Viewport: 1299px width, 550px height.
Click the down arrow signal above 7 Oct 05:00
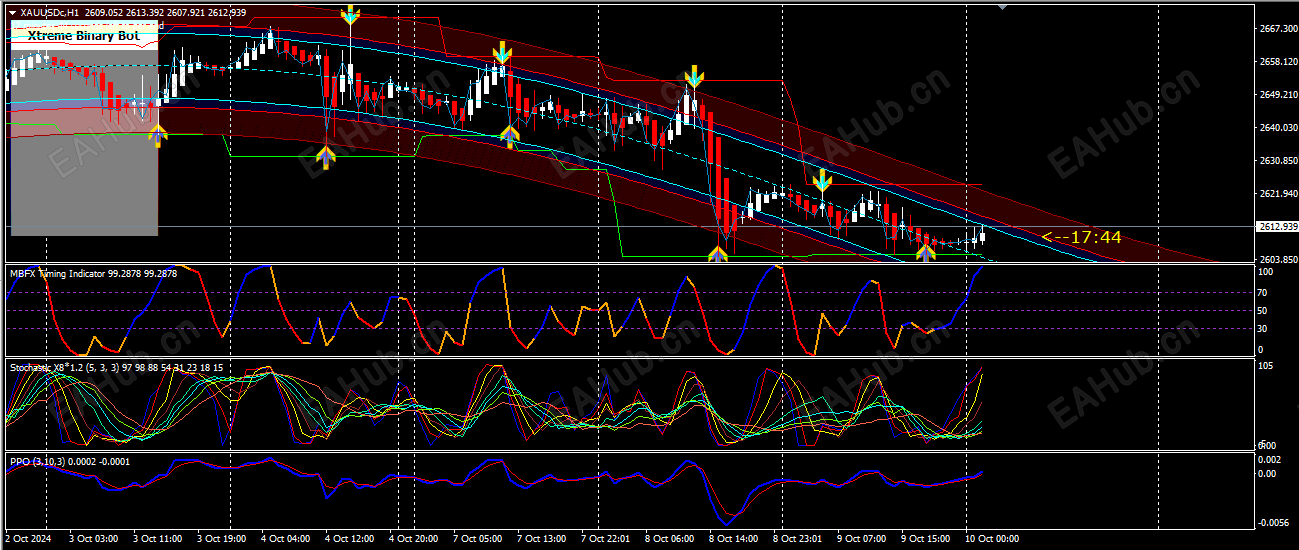click(502, 52)
